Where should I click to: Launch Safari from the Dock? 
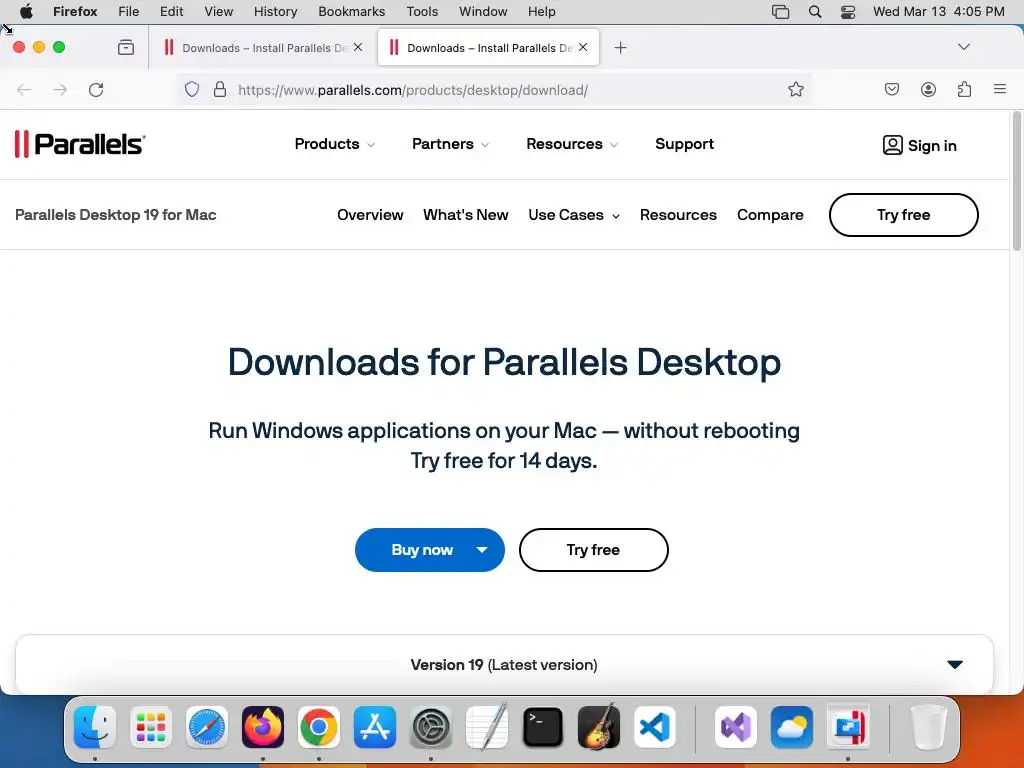coord(207,727)
